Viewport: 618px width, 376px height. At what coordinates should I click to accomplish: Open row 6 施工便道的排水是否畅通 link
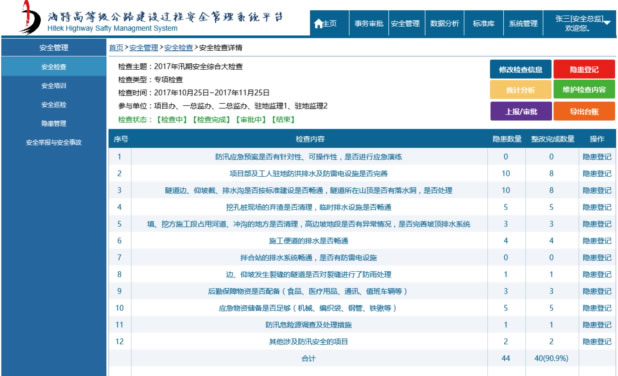[309, 241]
